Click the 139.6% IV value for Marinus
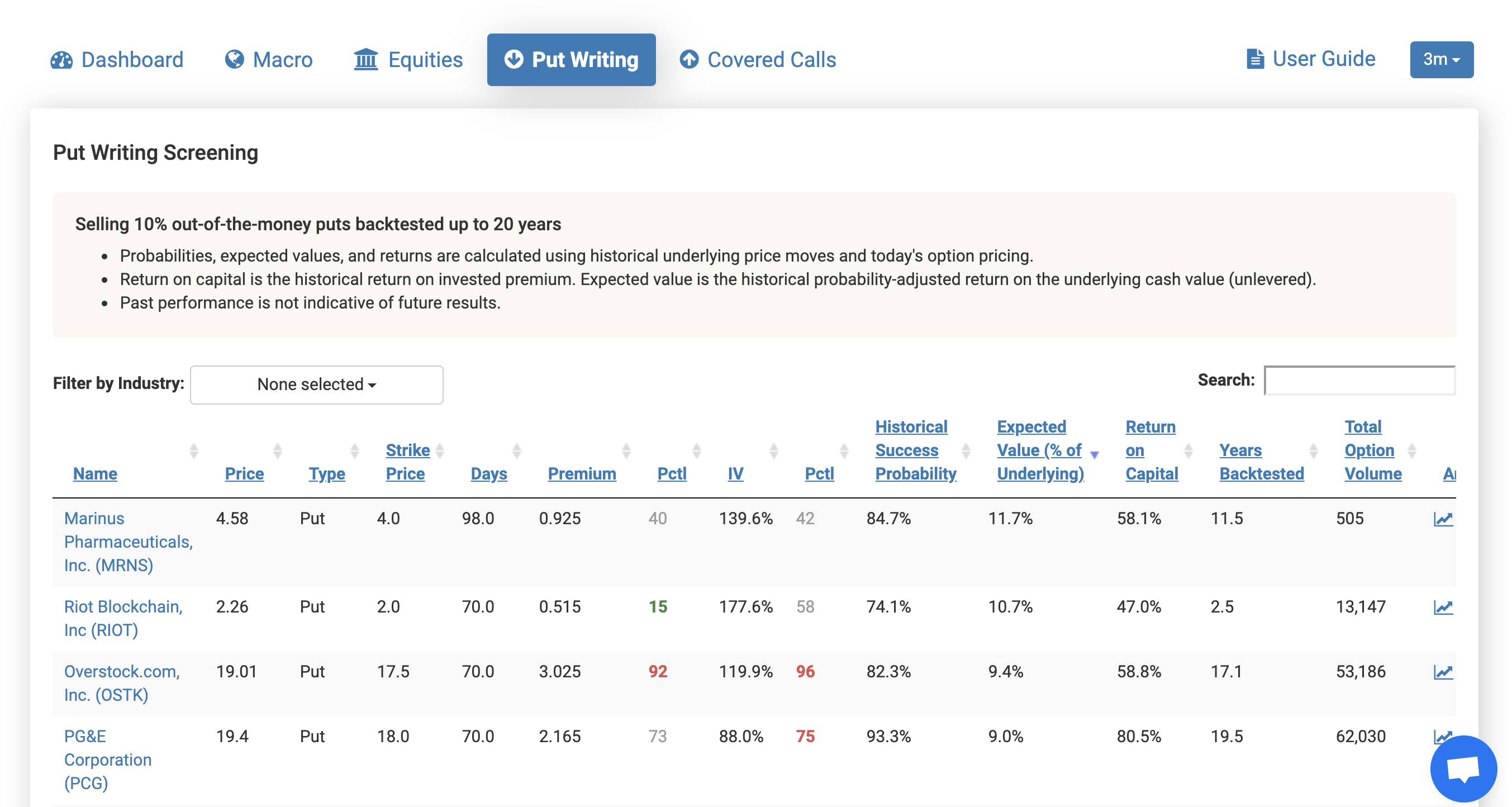 pyautogui.click(x=745, y=518)
